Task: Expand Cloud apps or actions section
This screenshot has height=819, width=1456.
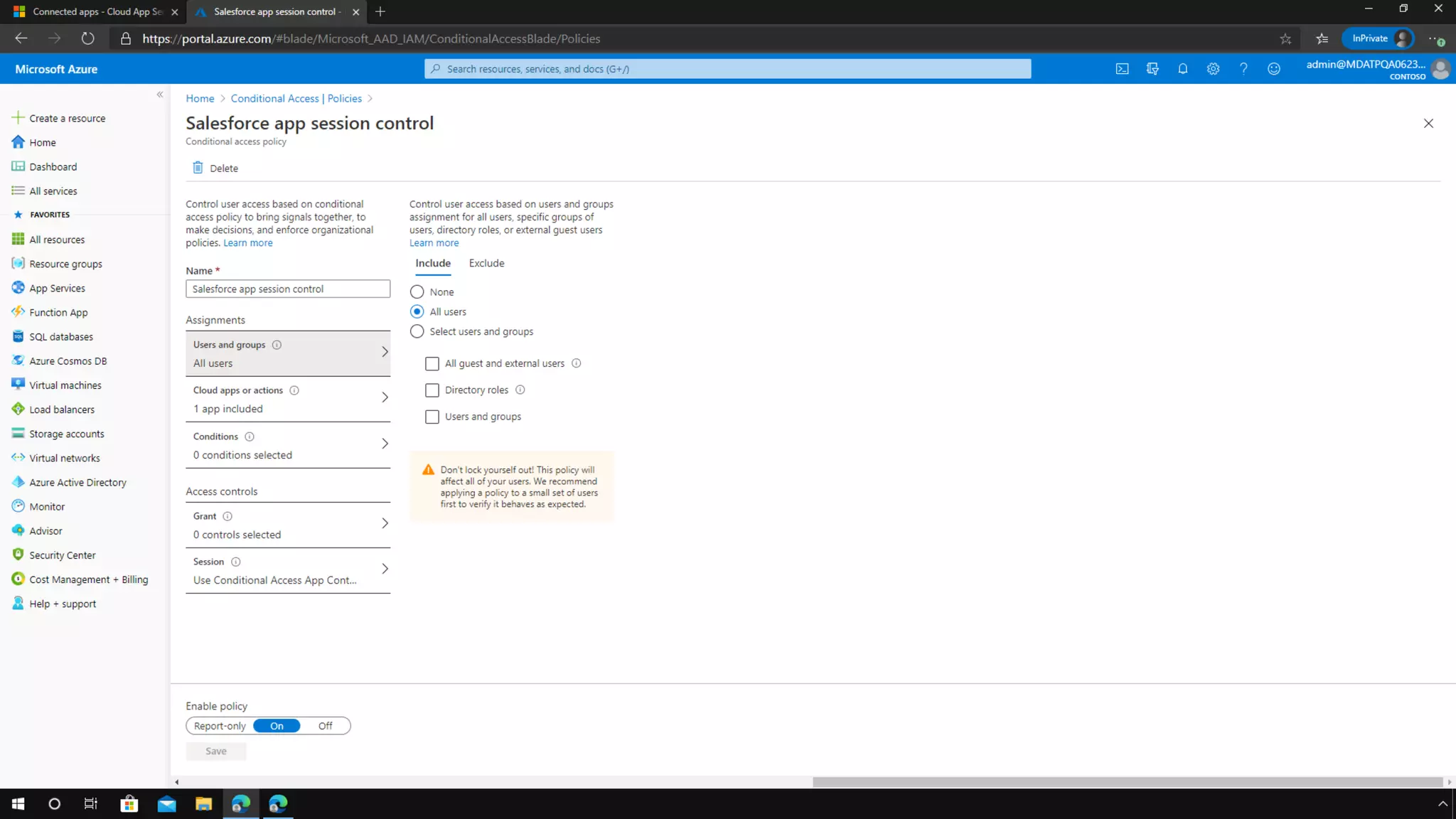Action: (288, 399)
